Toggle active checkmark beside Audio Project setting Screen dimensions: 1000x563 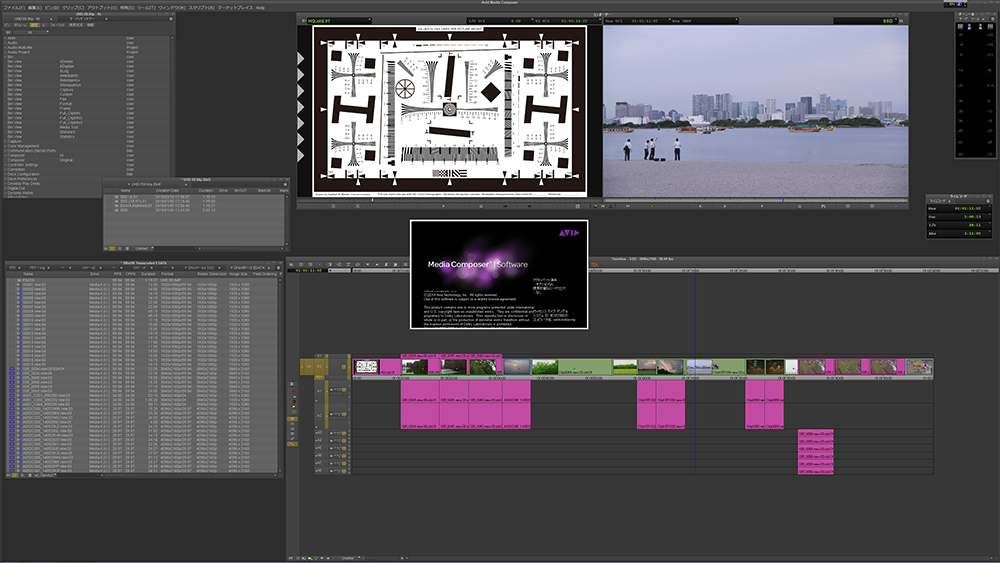coord(5,52)
